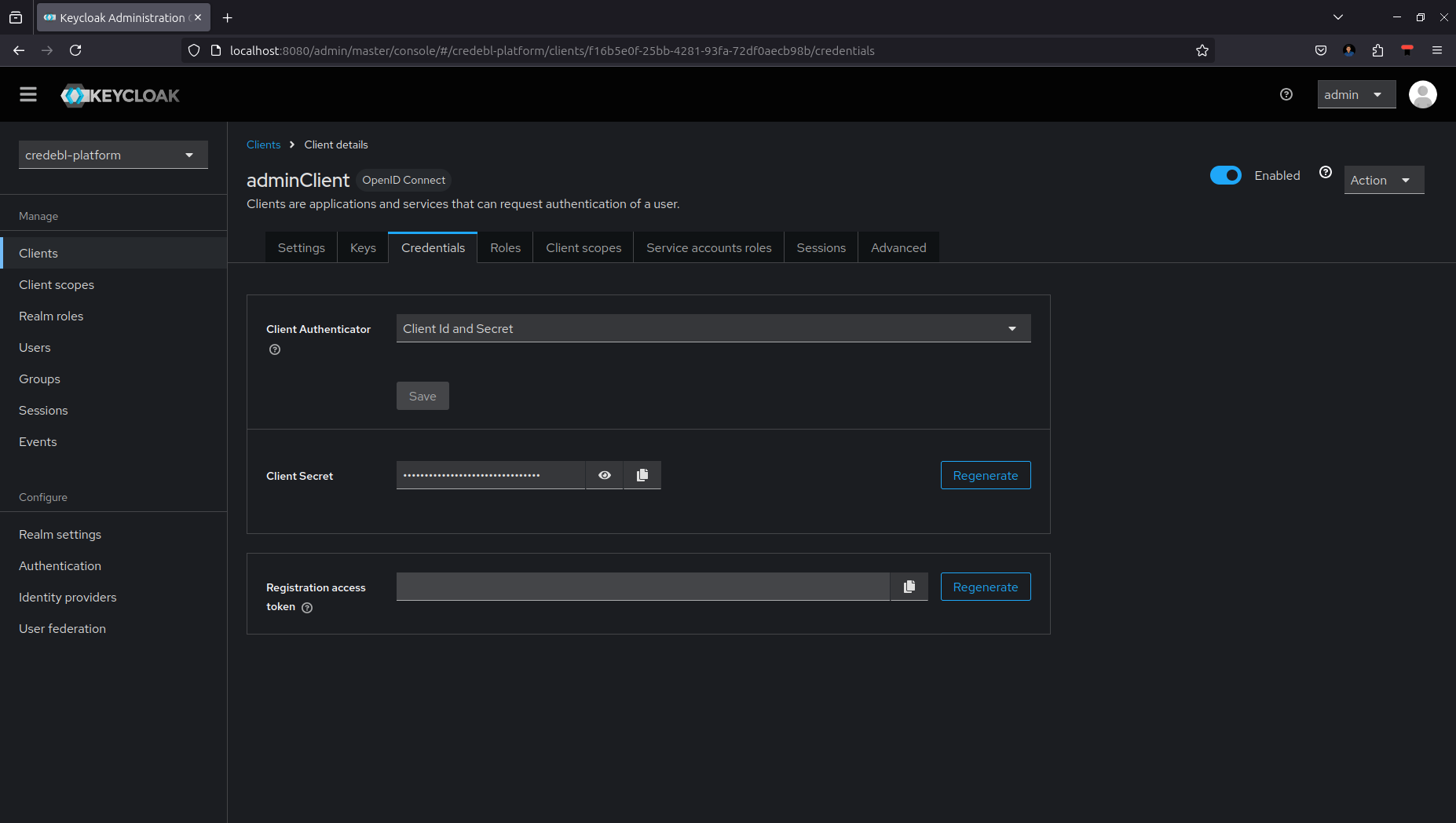Show Registration access token help tooltip

point(307,608)
